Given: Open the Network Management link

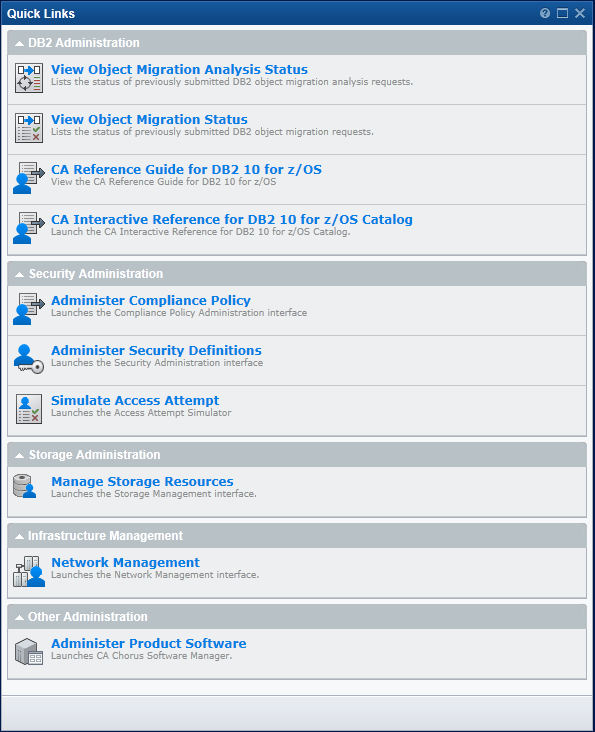Looking at the screenshot, I should (x=126, y=562).
